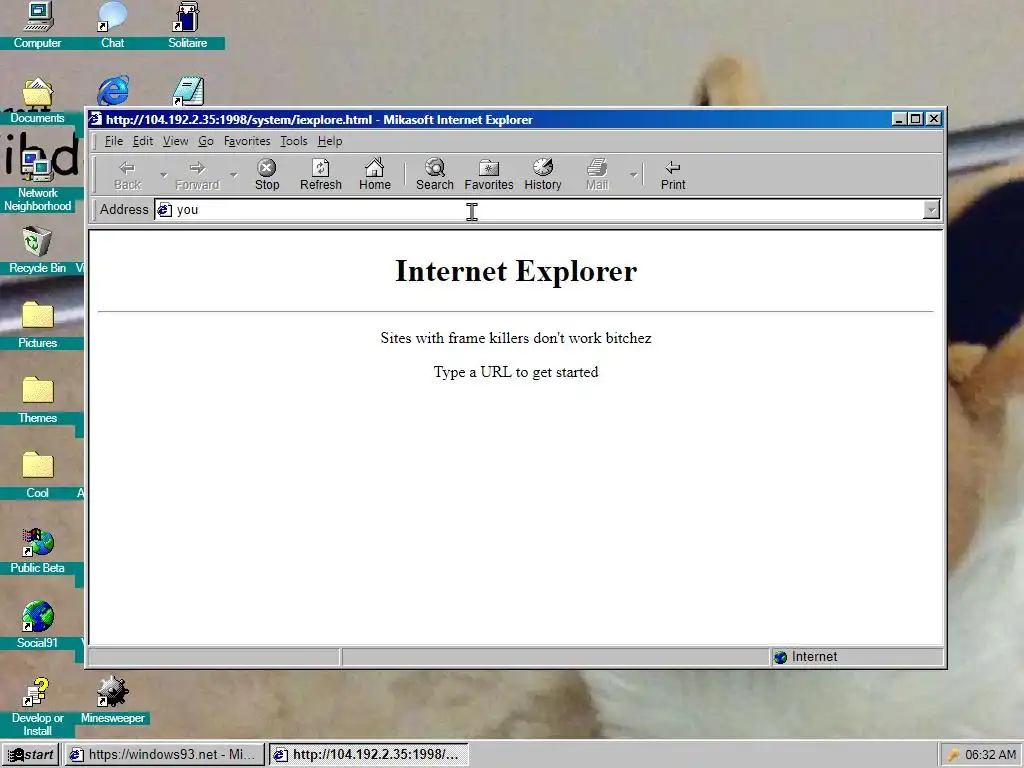
Task: Open the View menu
Action: click(175, 141)
